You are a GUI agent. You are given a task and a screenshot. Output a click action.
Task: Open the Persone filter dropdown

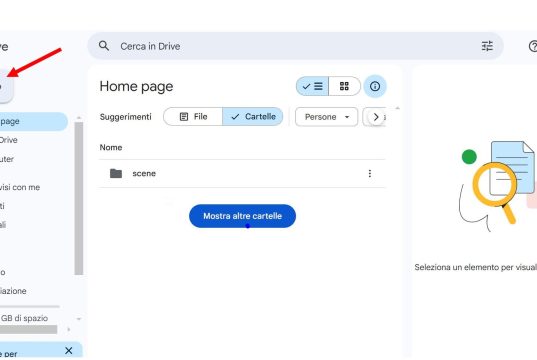[326, 117]
